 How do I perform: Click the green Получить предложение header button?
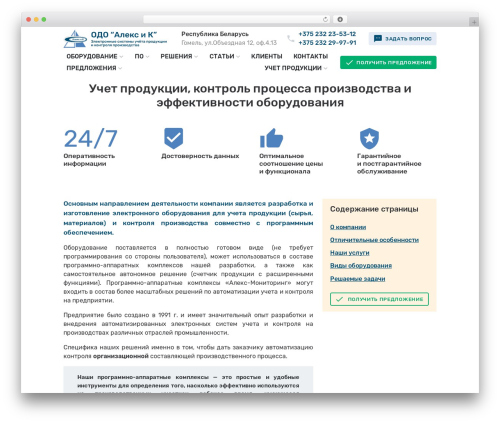(x=388, y=62)
